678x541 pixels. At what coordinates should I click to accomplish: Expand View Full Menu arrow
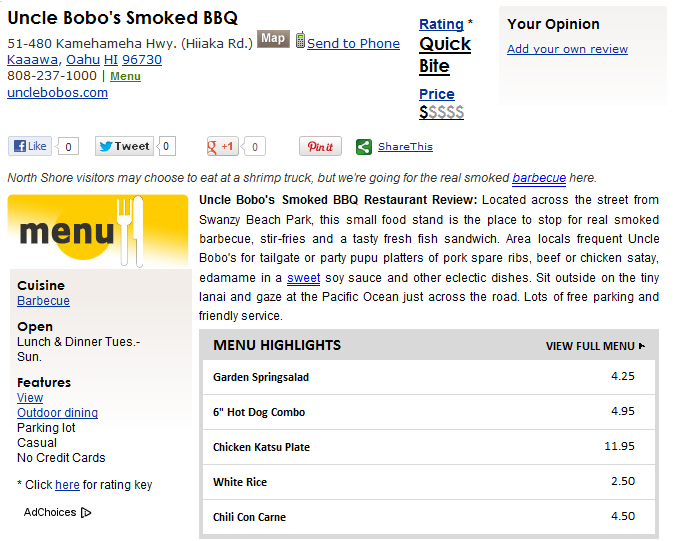click(642, 346)
